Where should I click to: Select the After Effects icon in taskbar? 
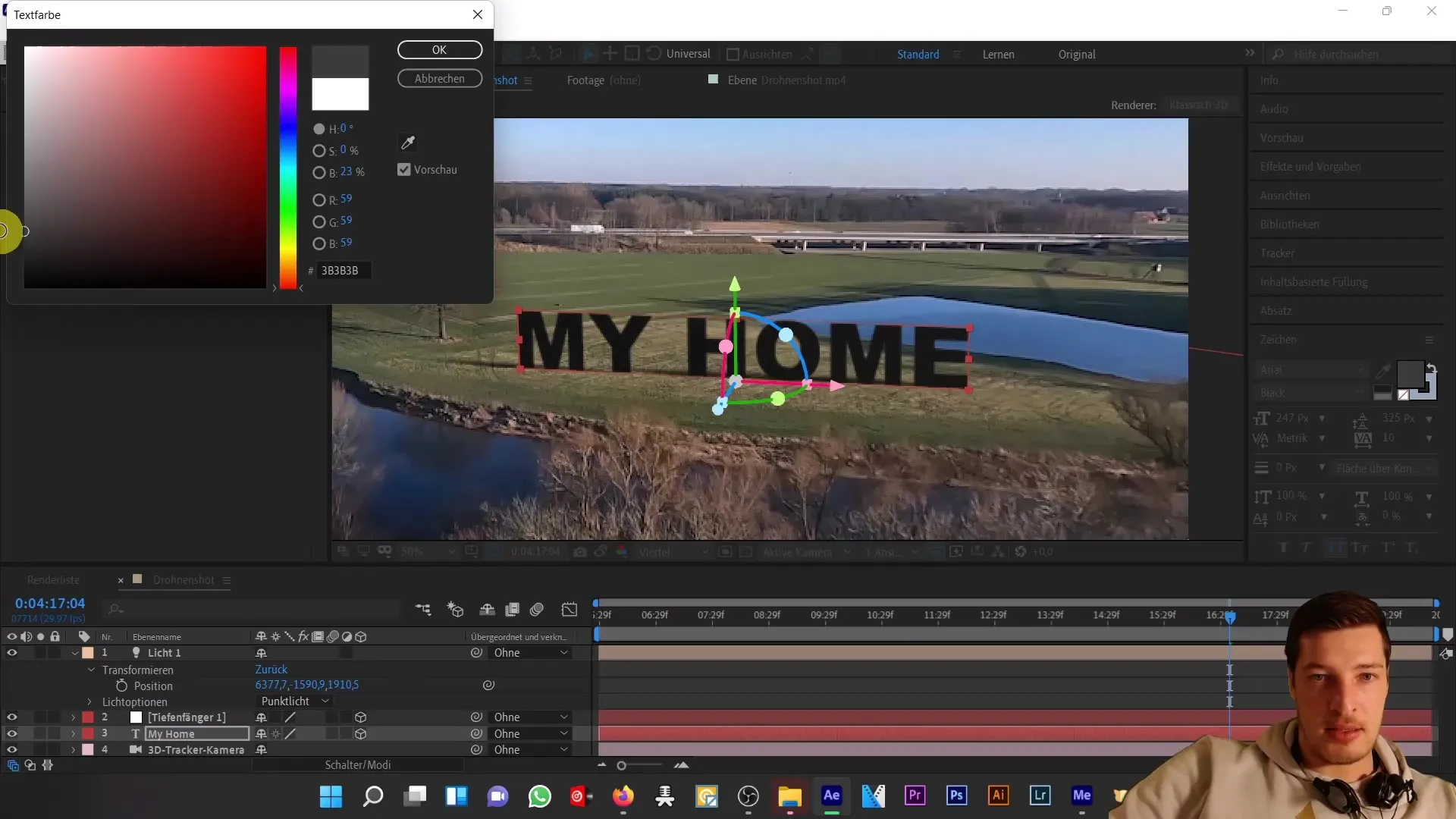tap(835, 797)
